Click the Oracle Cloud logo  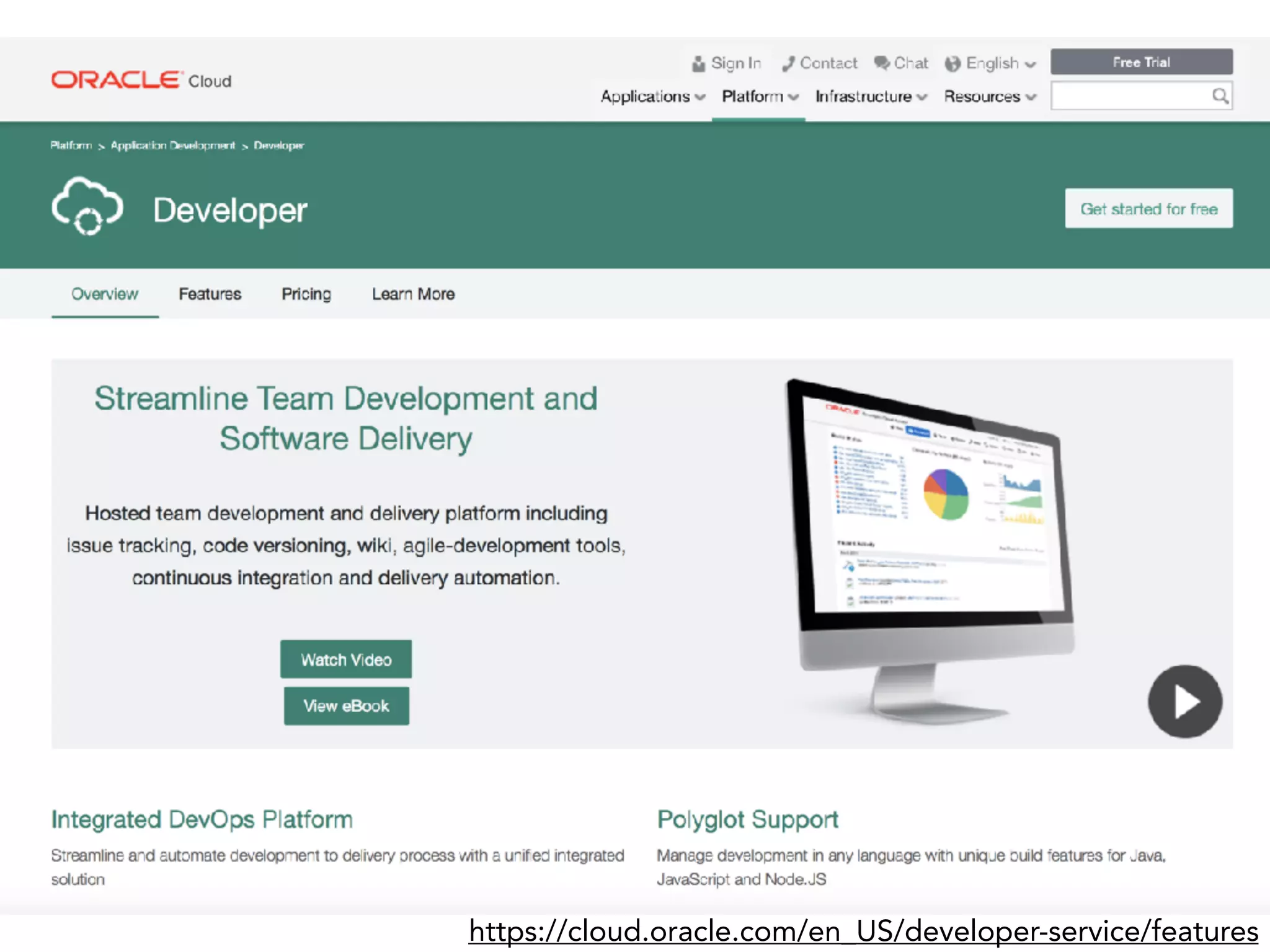pos(141,81)
